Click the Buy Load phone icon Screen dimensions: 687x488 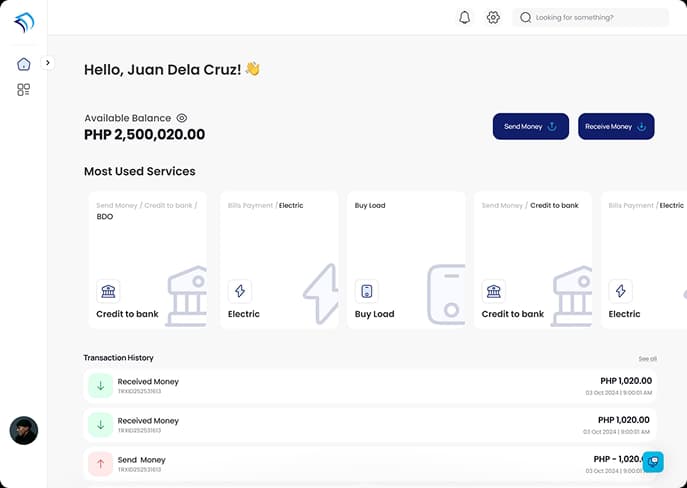point(367,291)
